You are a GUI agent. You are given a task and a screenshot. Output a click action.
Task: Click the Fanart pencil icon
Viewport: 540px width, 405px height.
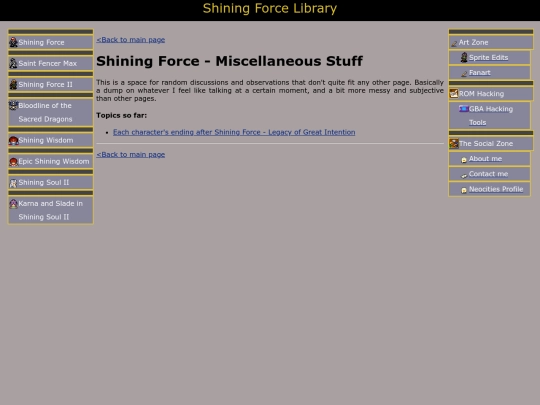(x=464, y=73)
